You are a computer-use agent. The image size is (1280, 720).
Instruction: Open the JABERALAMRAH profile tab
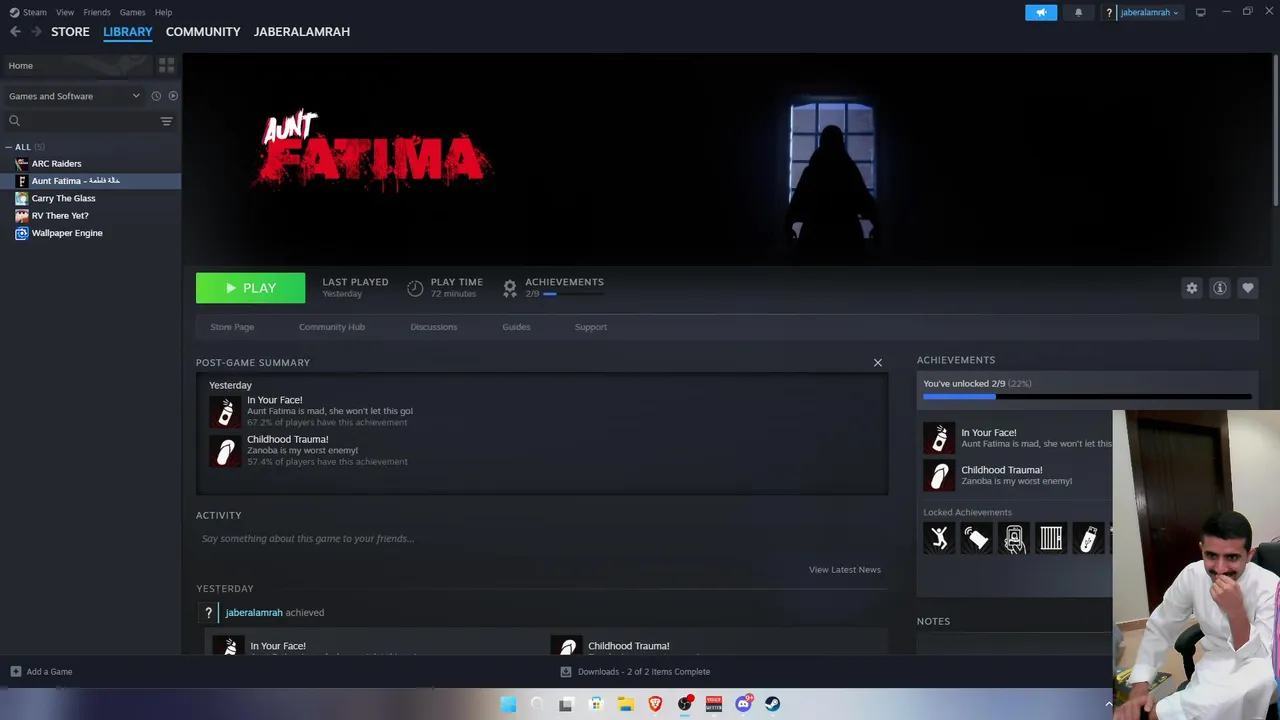(302, 32)
